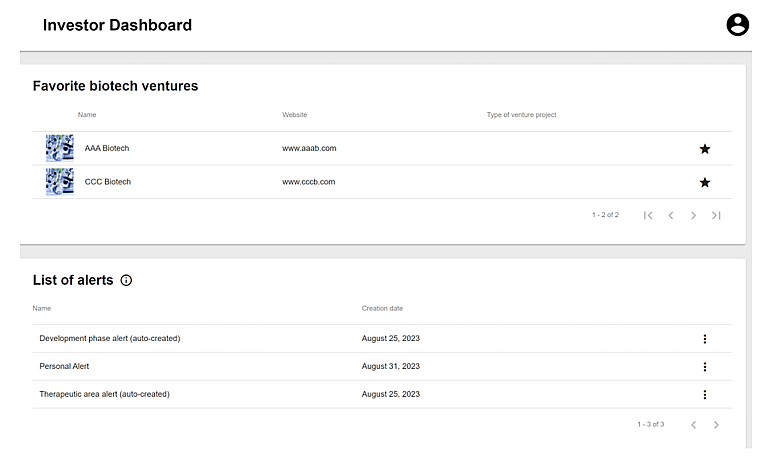Click the info icon beside List of alerts
Image resolution: width=768 pixels, height=458 pixels.
point(126,280)
